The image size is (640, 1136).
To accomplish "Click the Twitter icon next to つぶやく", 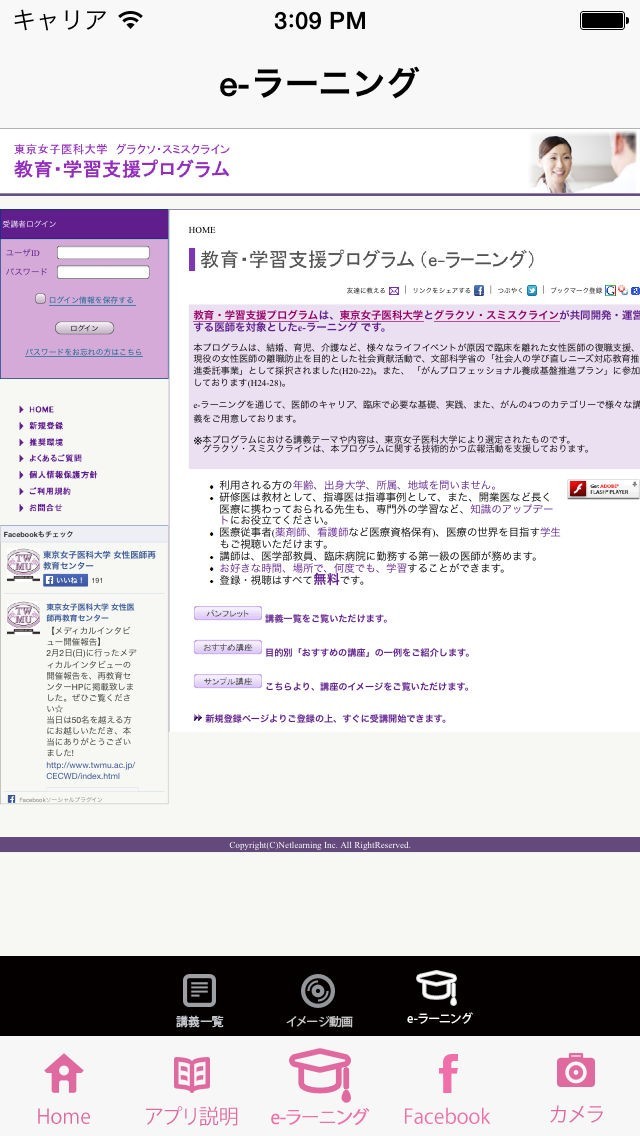I will pos(532,290).
